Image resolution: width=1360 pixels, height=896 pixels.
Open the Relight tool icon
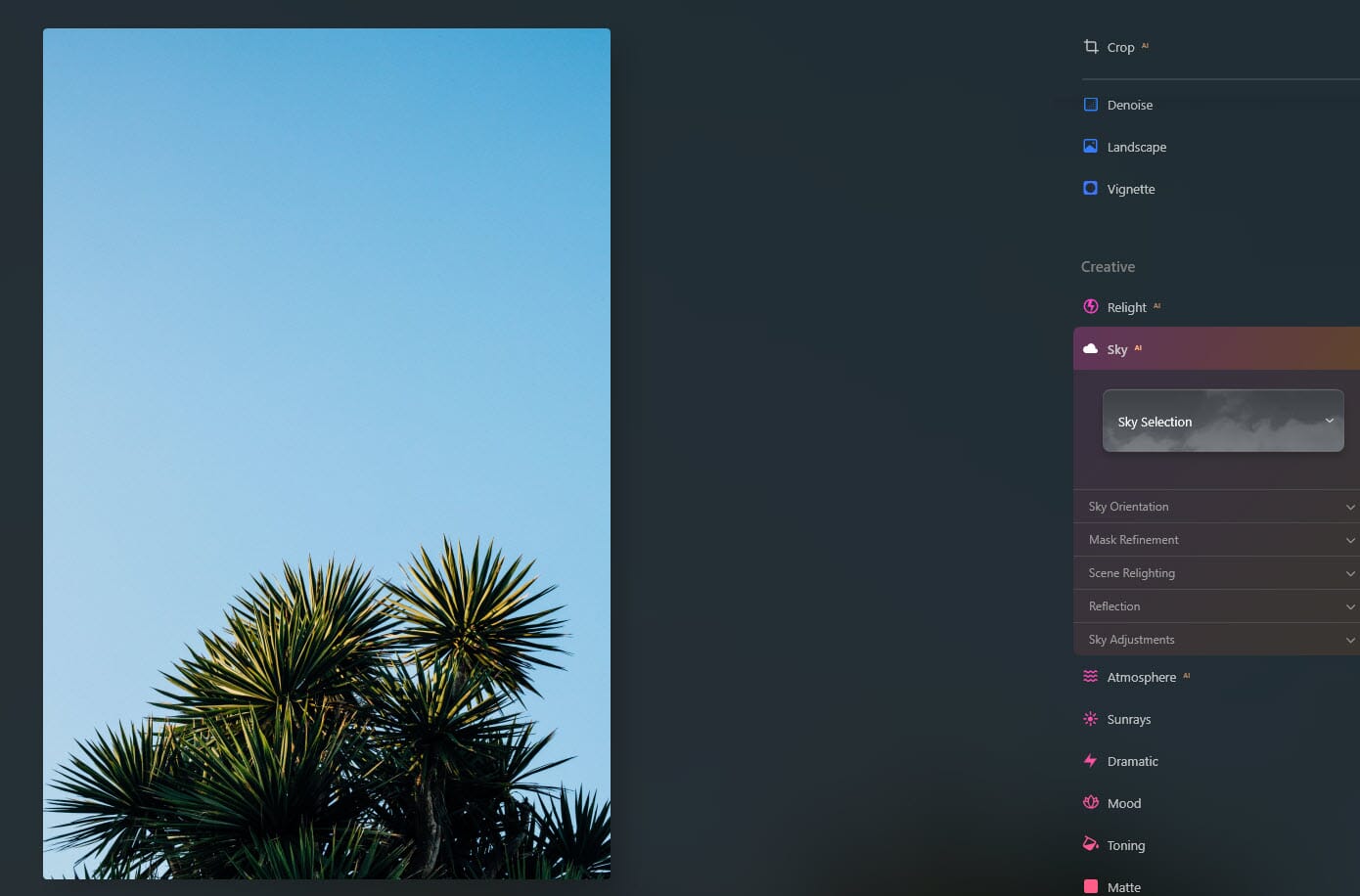tap(1091, 306)
